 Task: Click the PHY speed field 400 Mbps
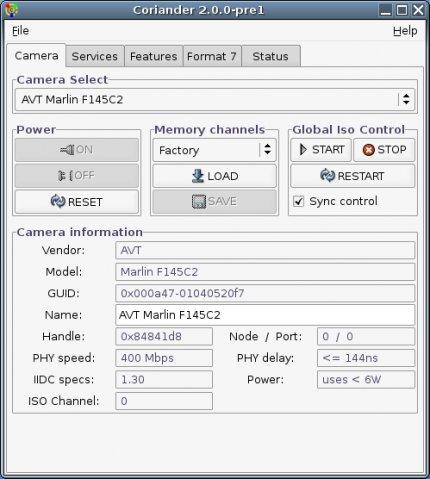point(164,358)
